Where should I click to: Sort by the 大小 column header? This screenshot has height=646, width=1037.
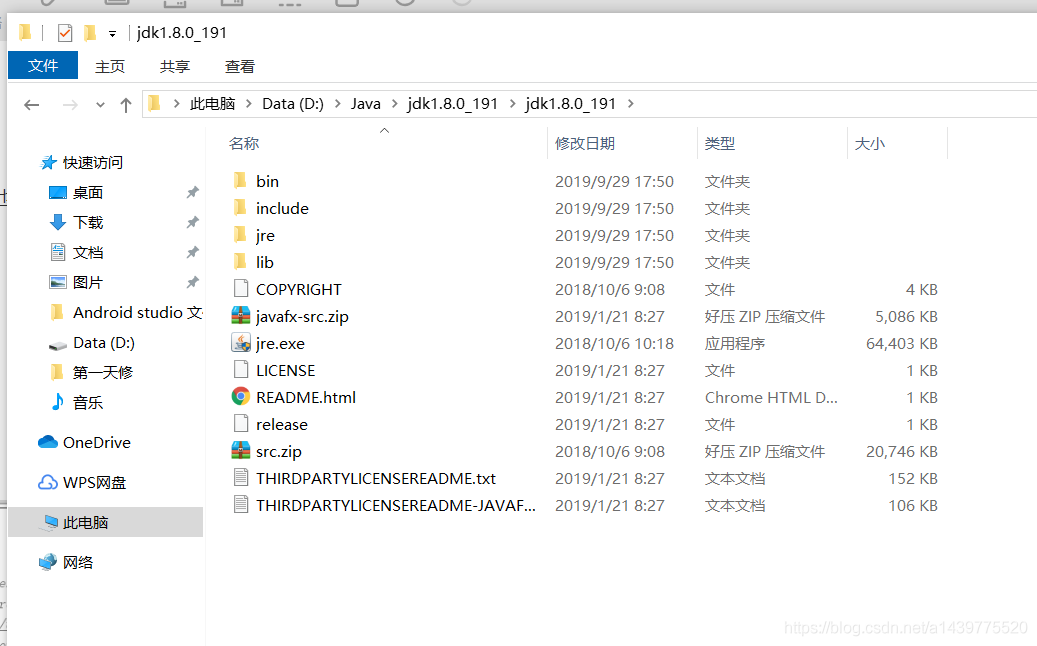[870, 143]
